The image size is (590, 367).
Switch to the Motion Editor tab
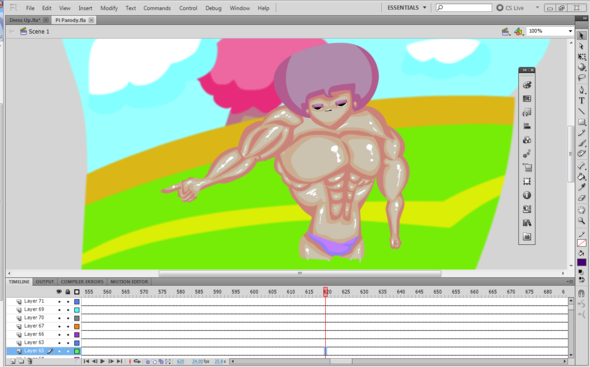coord(129,282)
